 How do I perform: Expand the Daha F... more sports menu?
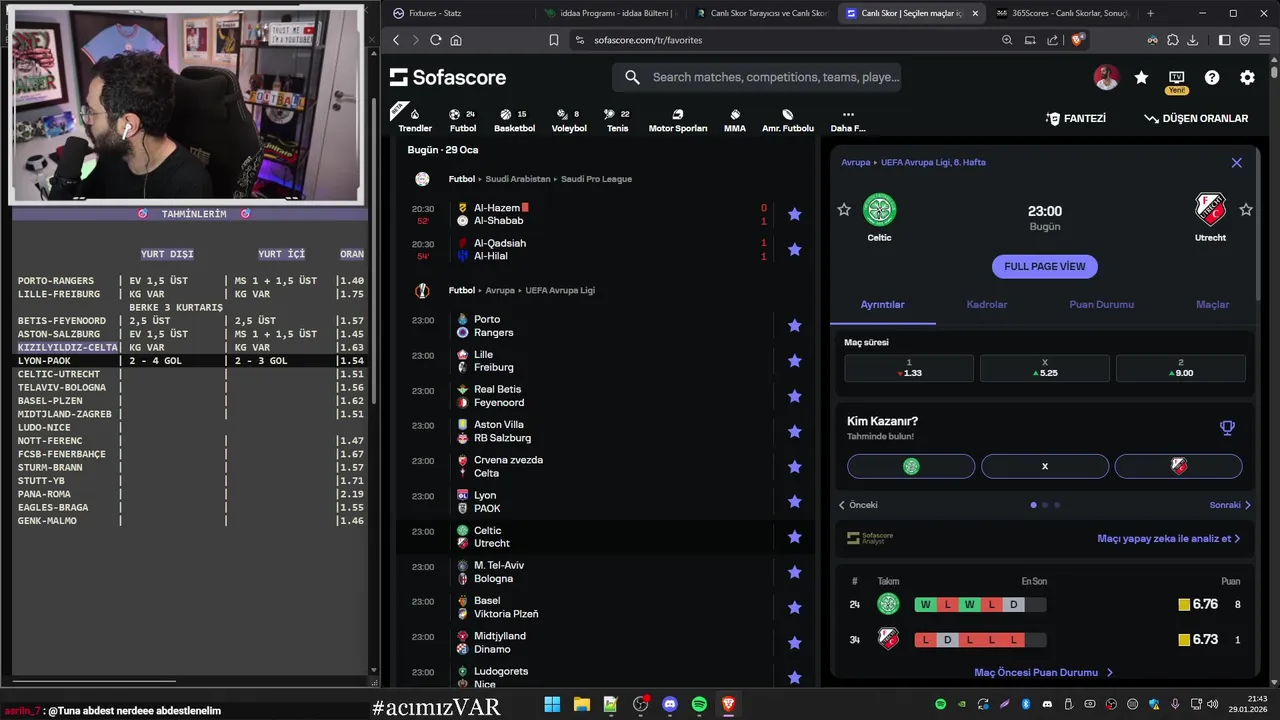pos(848,120)
